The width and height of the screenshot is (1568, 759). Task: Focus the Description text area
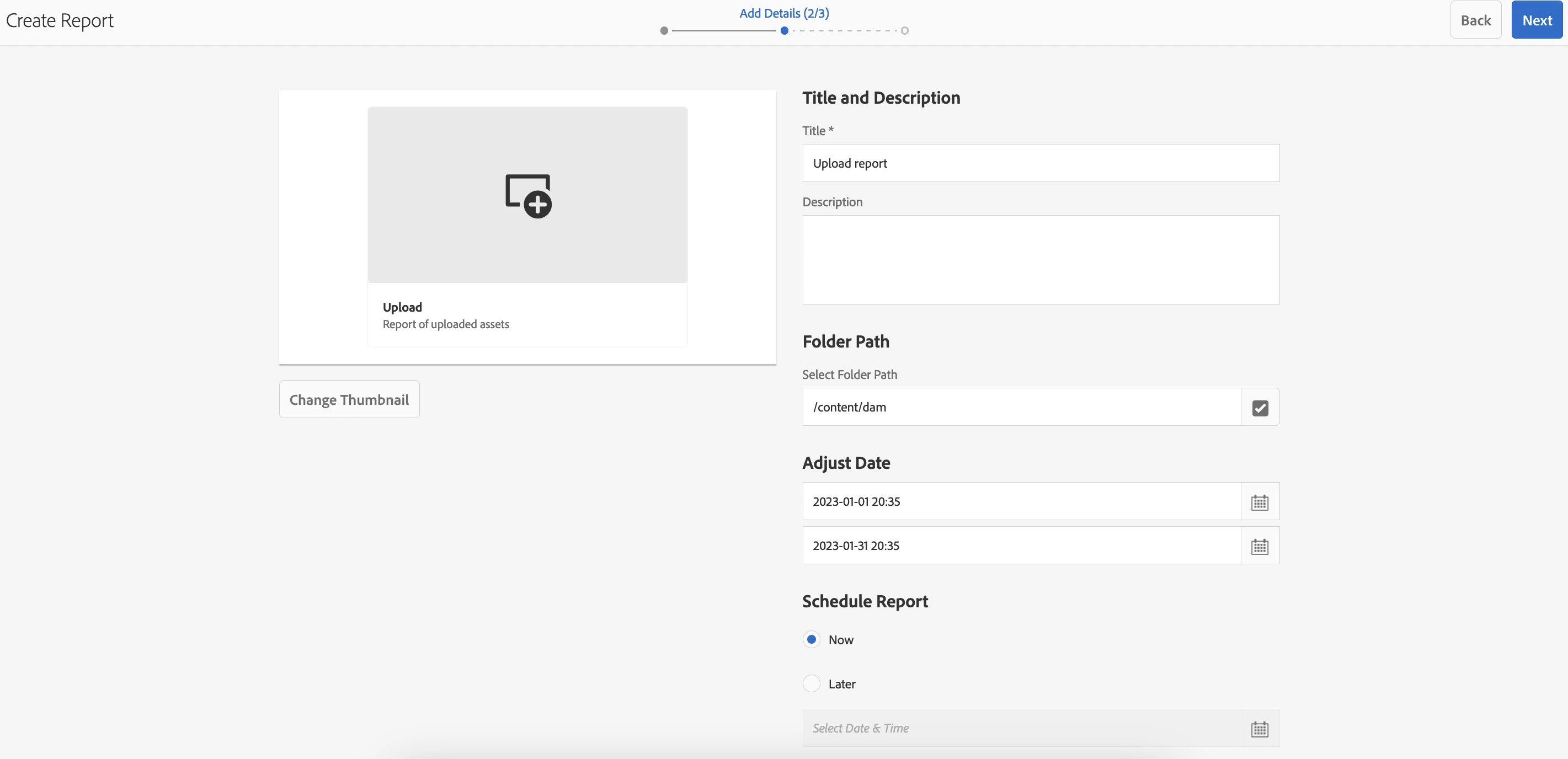[1040, 259]
